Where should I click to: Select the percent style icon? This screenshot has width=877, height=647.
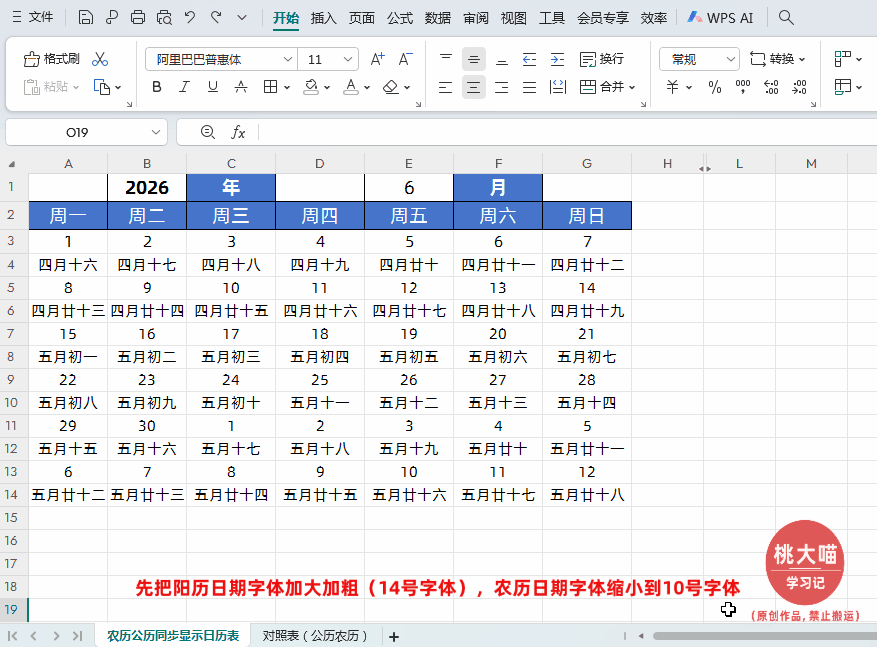(716, 87)
